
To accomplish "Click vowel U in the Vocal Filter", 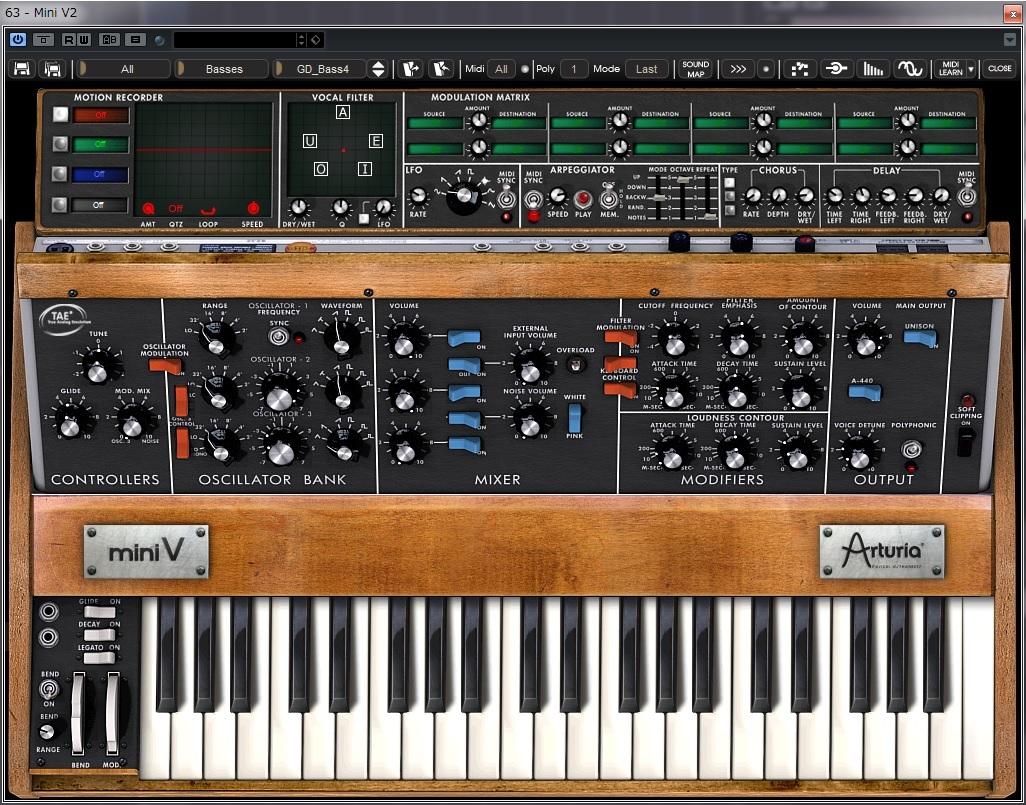I will click(310, 141).
